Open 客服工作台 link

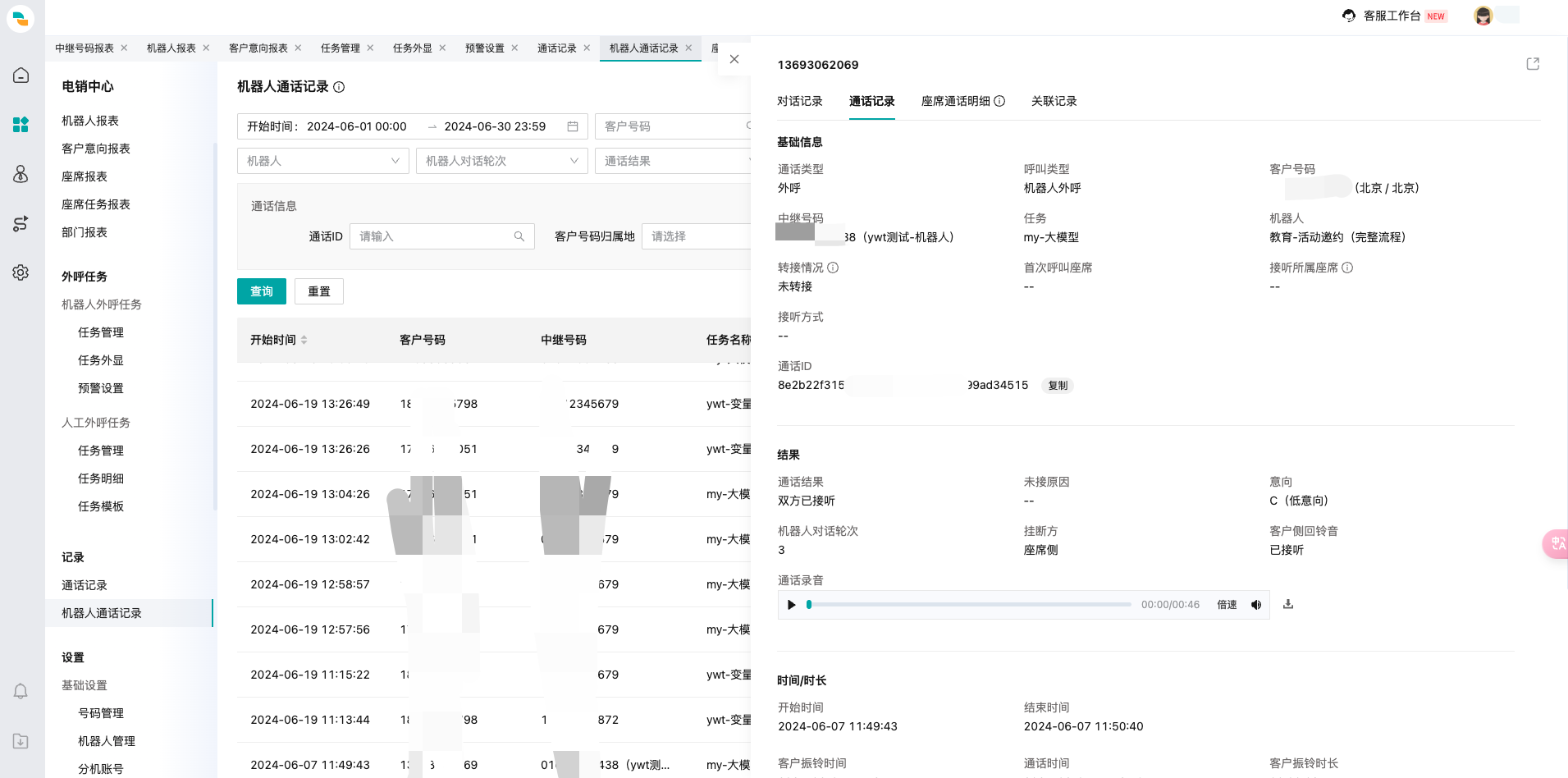click(x=1392, y=16)
